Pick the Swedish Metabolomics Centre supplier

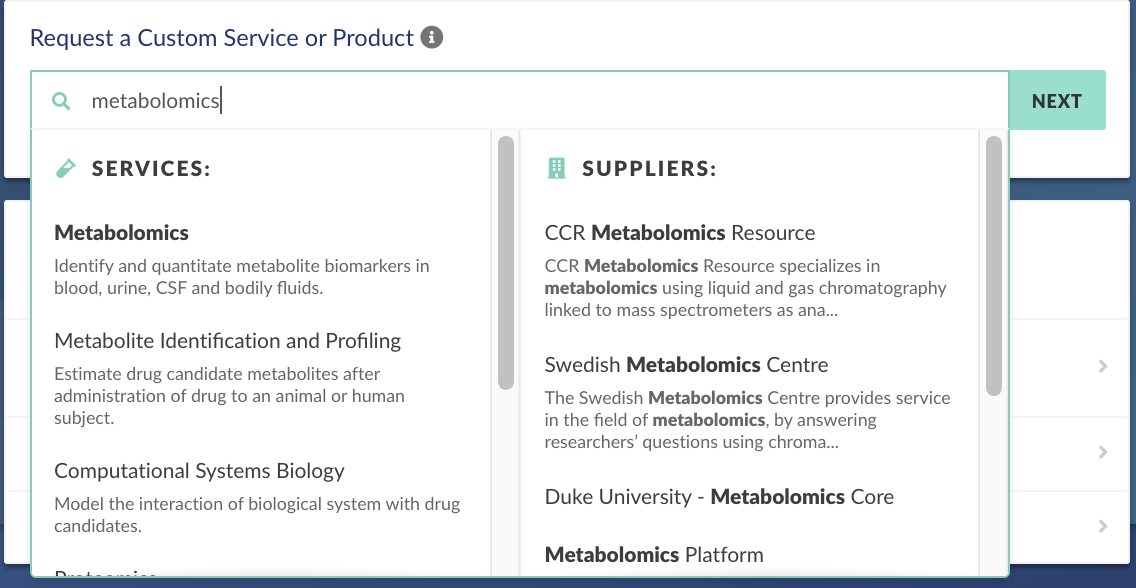tap(686, 365)
